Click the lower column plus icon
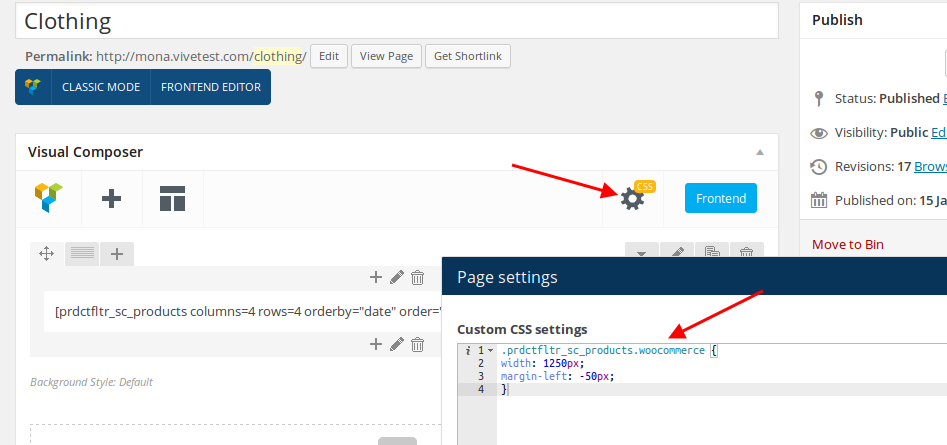 click(x=376, y=344)
